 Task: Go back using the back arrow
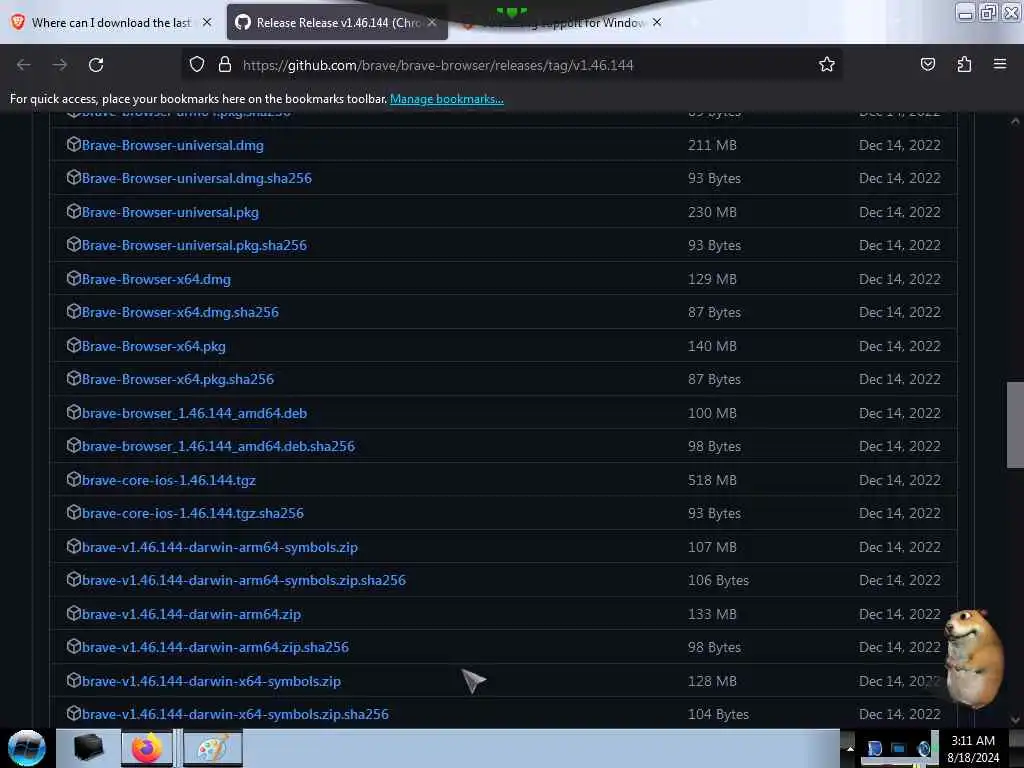[24, 65]
